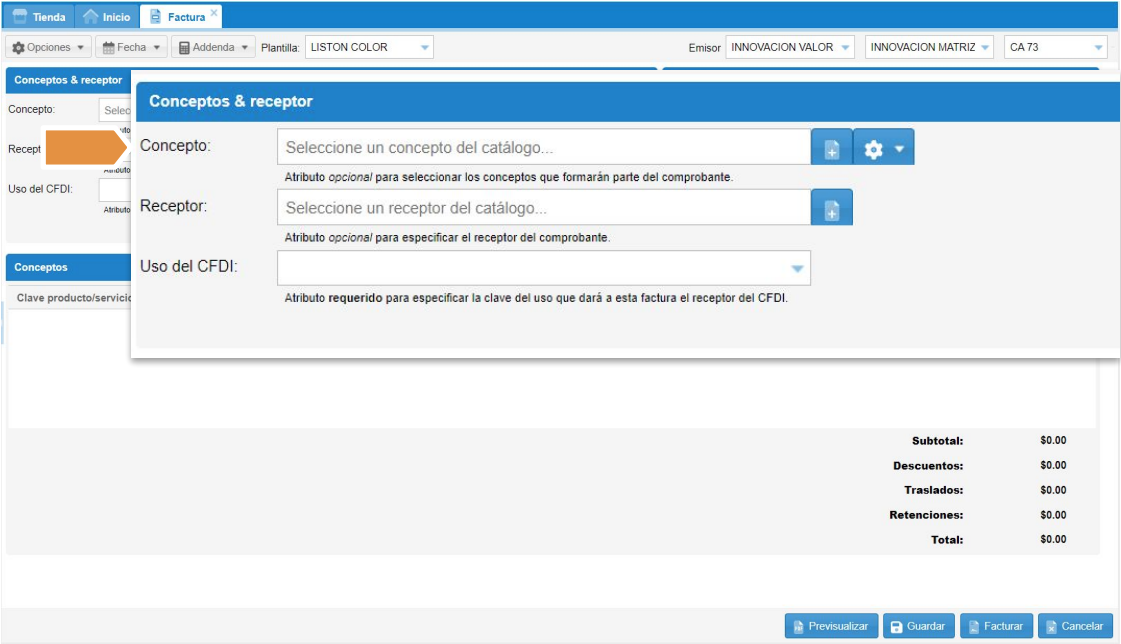Click the Receptor catalog search field
Screen dimensions: 1121x644
coord(543,209)
